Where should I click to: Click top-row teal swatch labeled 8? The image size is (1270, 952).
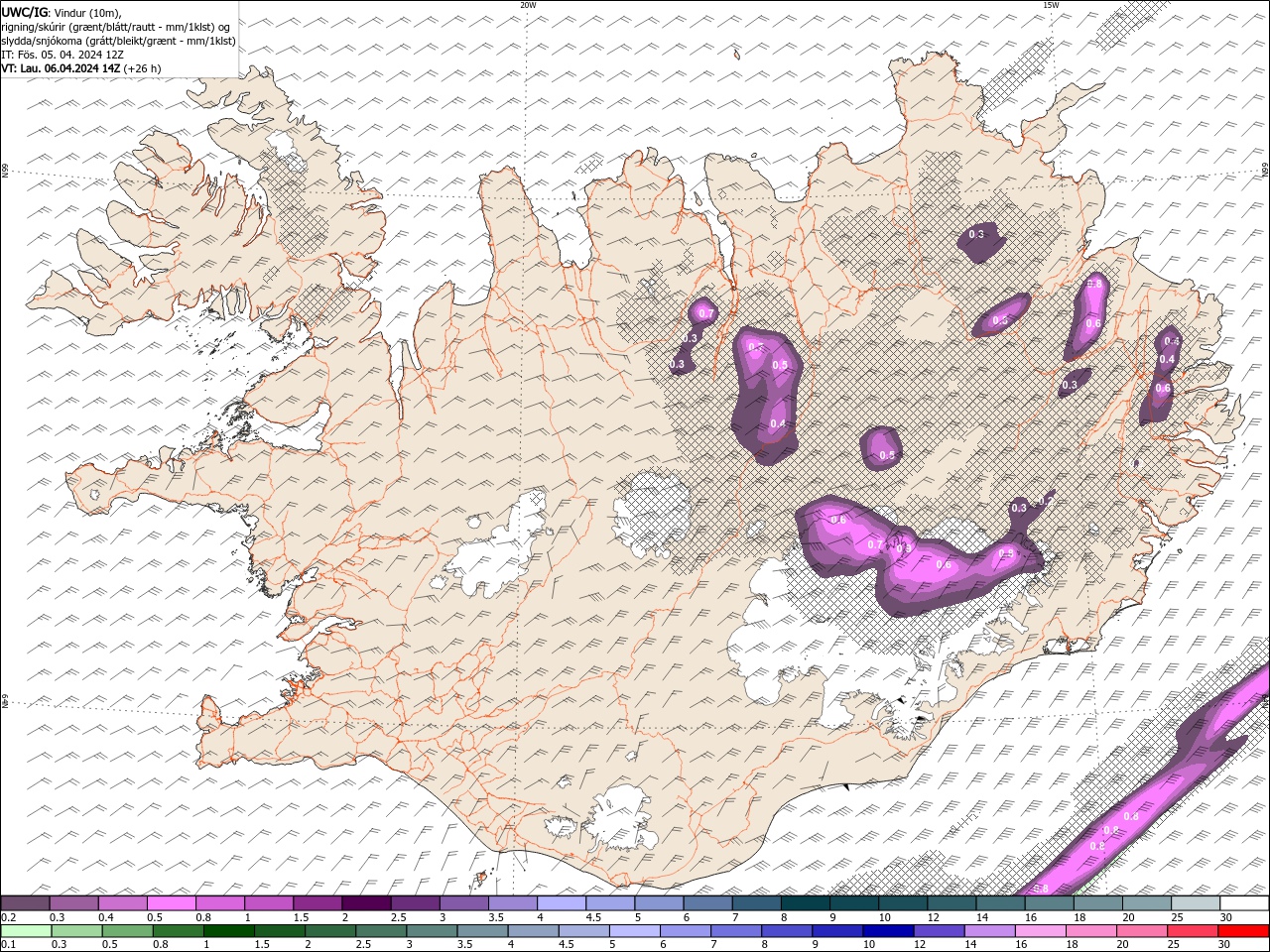click(804, 902)
